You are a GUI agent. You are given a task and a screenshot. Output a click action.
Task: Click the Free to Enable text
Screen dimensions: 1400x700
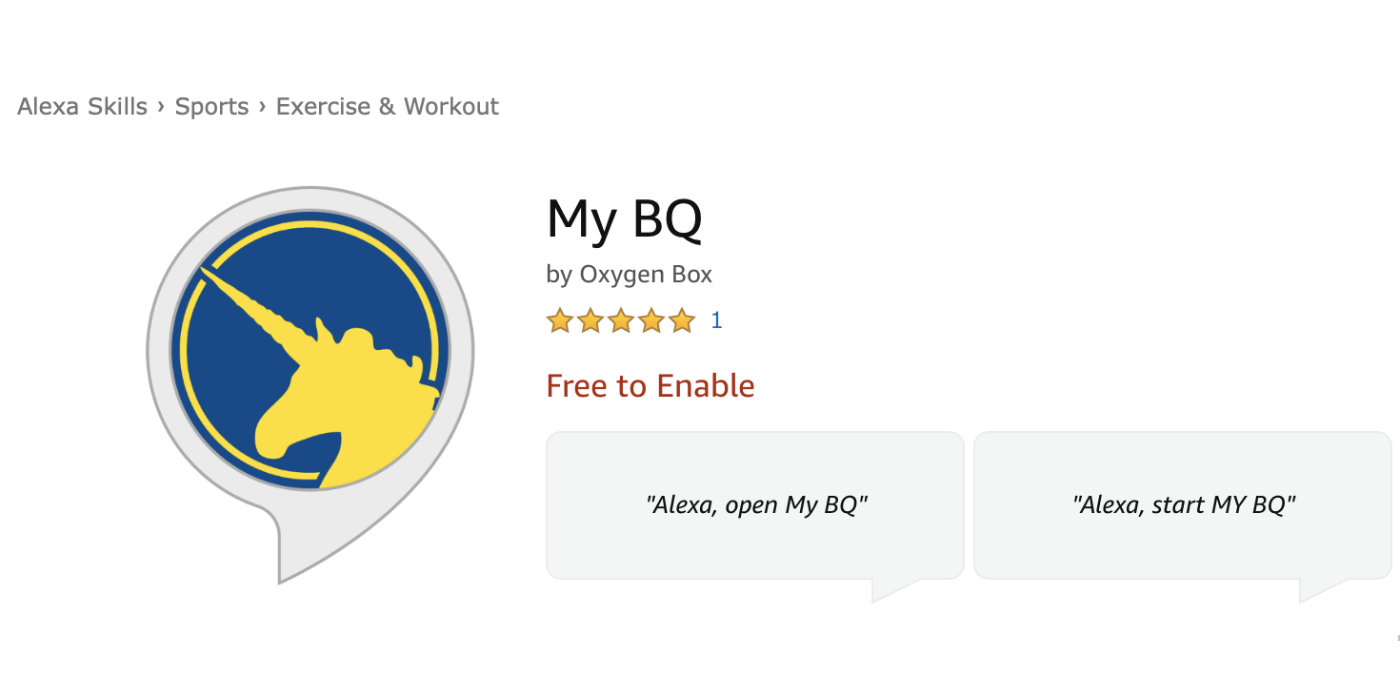click(650, 386)
